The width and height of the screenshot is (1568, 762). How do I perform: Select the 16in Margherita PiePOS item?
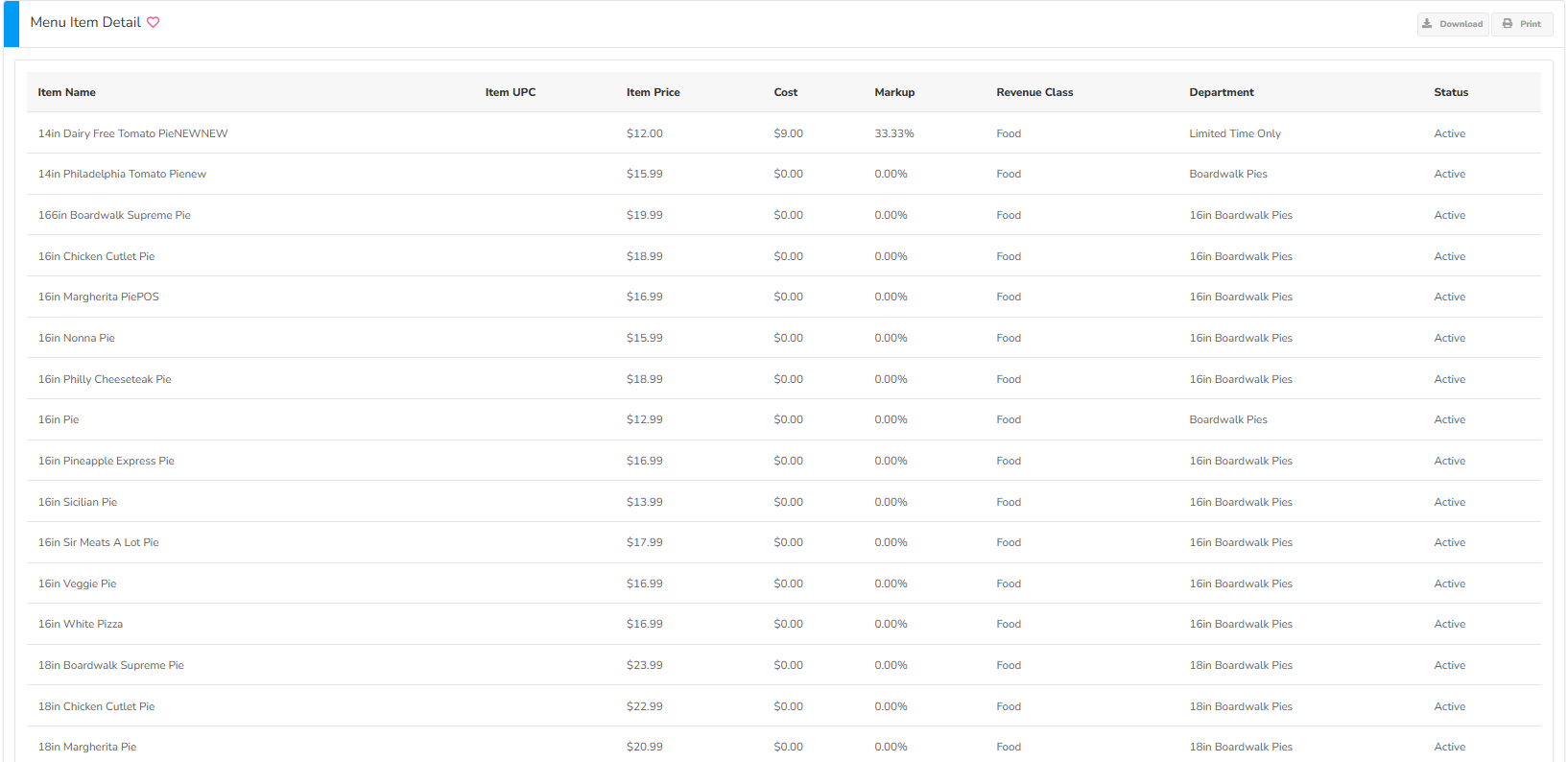[98, 297]
